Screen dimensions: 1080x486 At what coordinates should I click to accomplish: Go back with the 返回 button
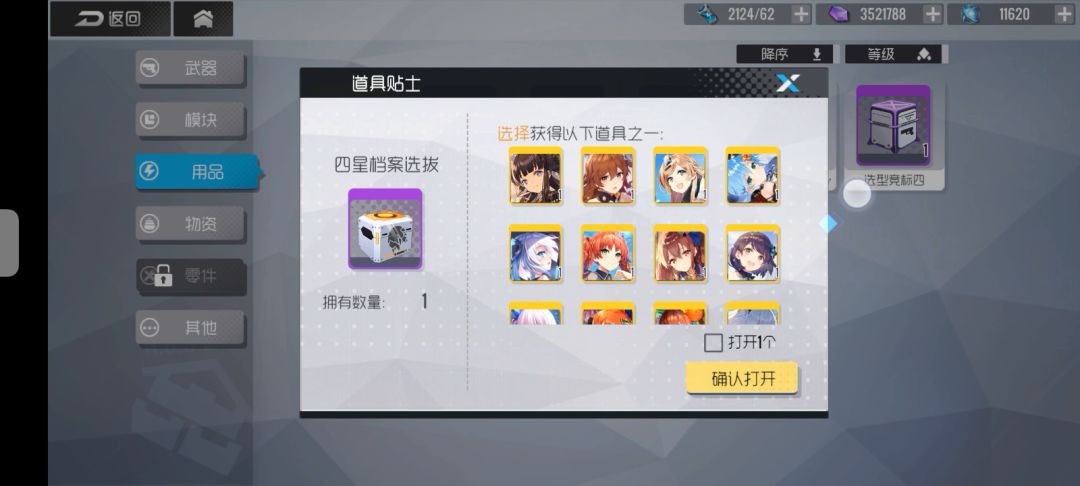click(110, 19)
